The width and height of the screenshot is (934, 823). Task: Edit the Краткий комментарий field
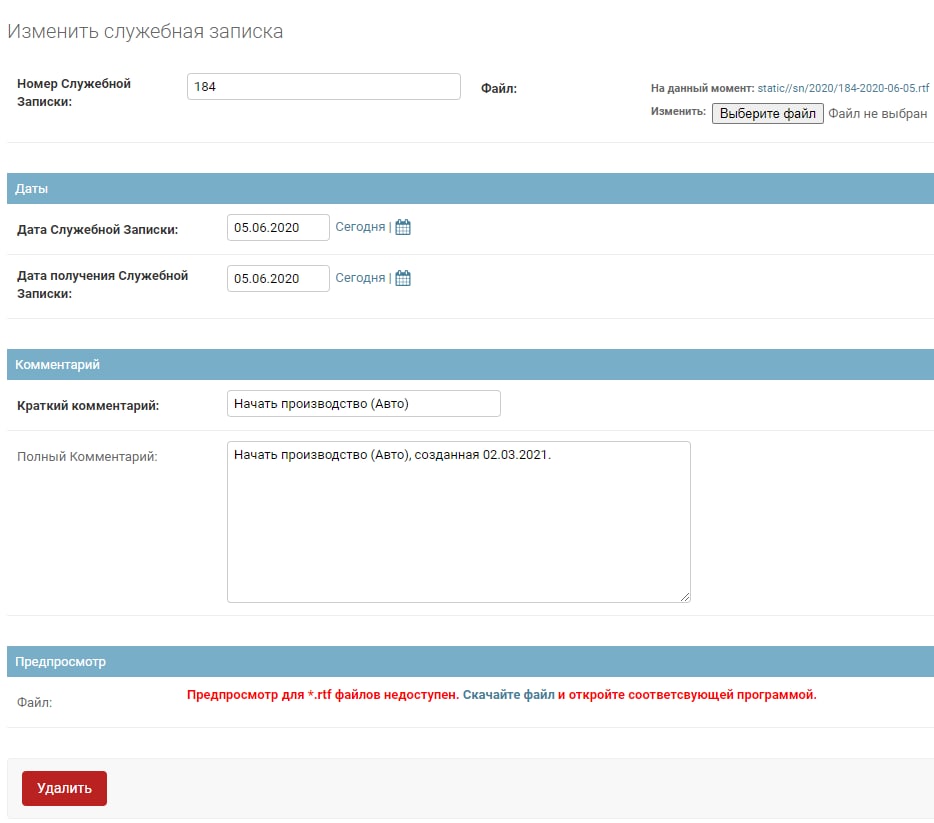click(x=363, y=403)
